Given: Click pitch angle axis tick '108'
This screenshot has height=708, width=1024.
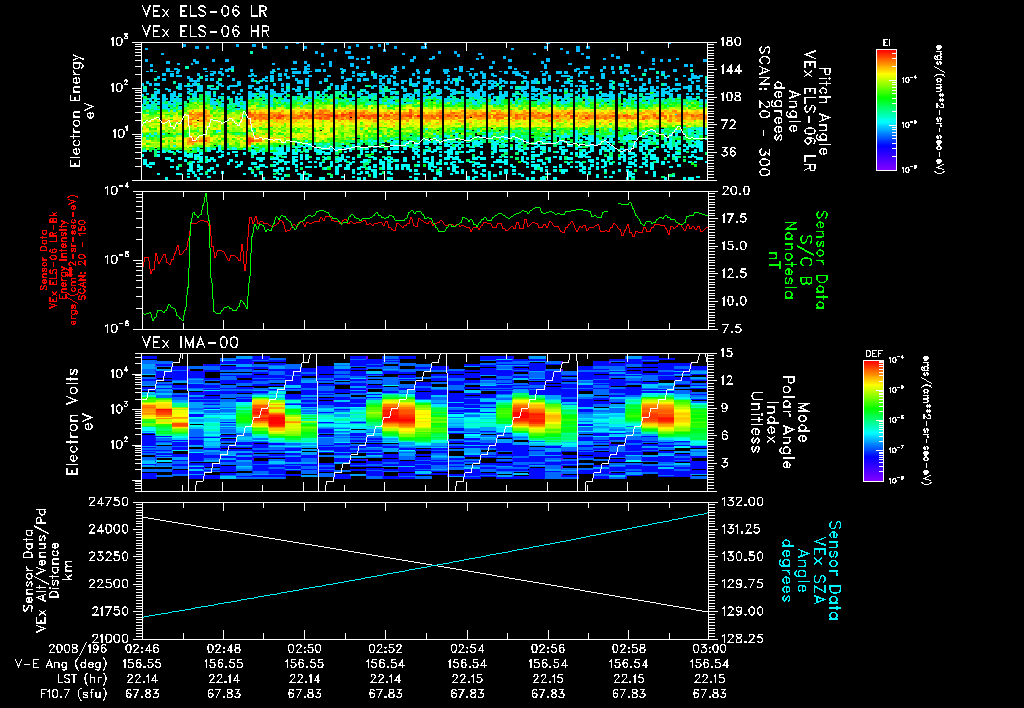Looking at the screenshot, I should tap(731, 97).
